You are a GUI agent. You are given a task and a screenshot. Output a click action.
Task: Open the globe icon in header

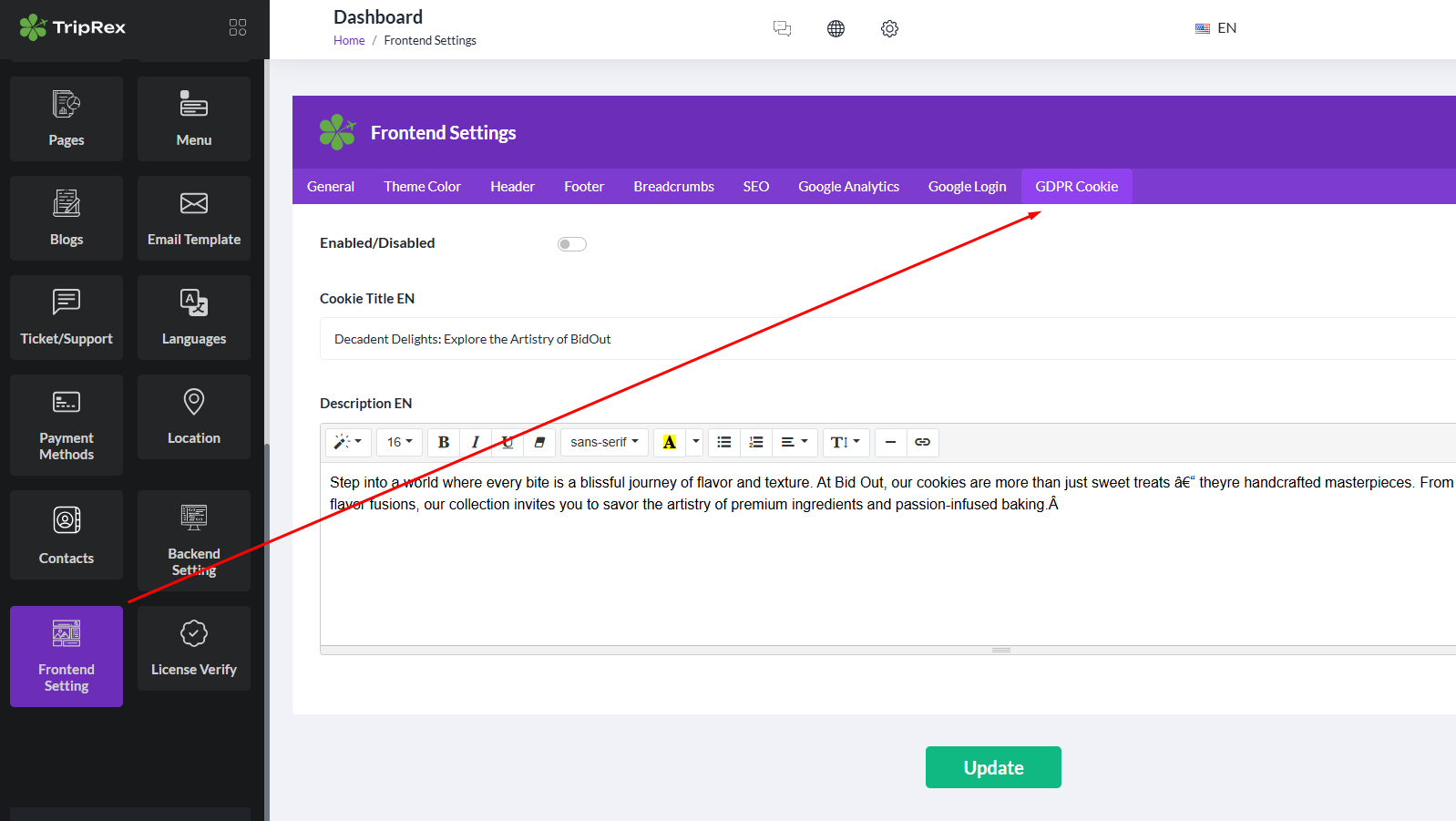pyautogui.click(x=836, y=28)
